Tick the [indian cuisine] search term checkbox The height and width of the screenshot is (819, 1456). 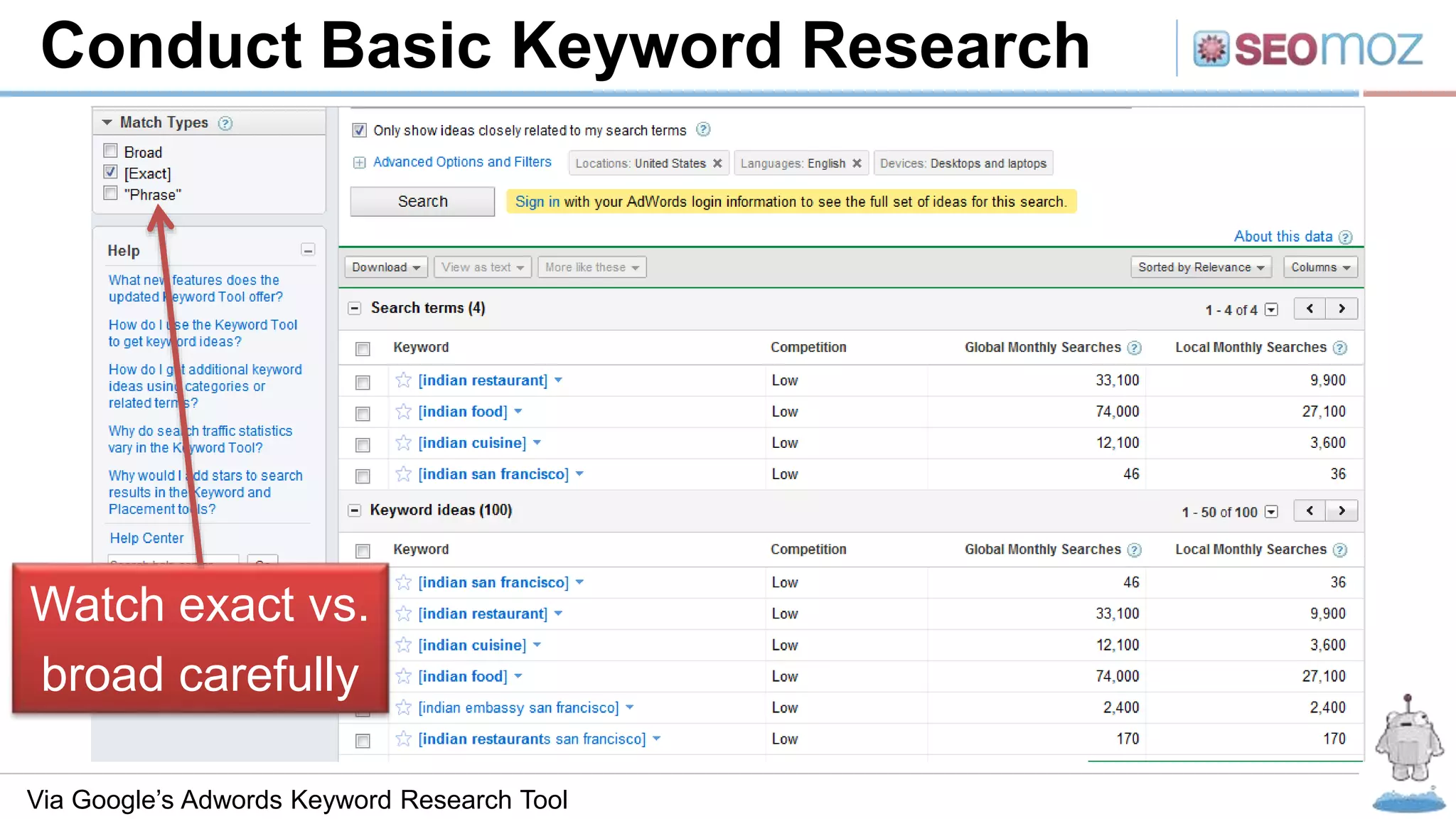coord(363,445)
